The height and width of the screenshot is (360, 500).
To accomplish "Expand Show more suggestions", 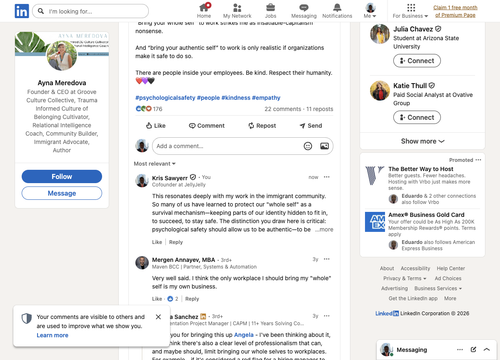I will 422,141.
